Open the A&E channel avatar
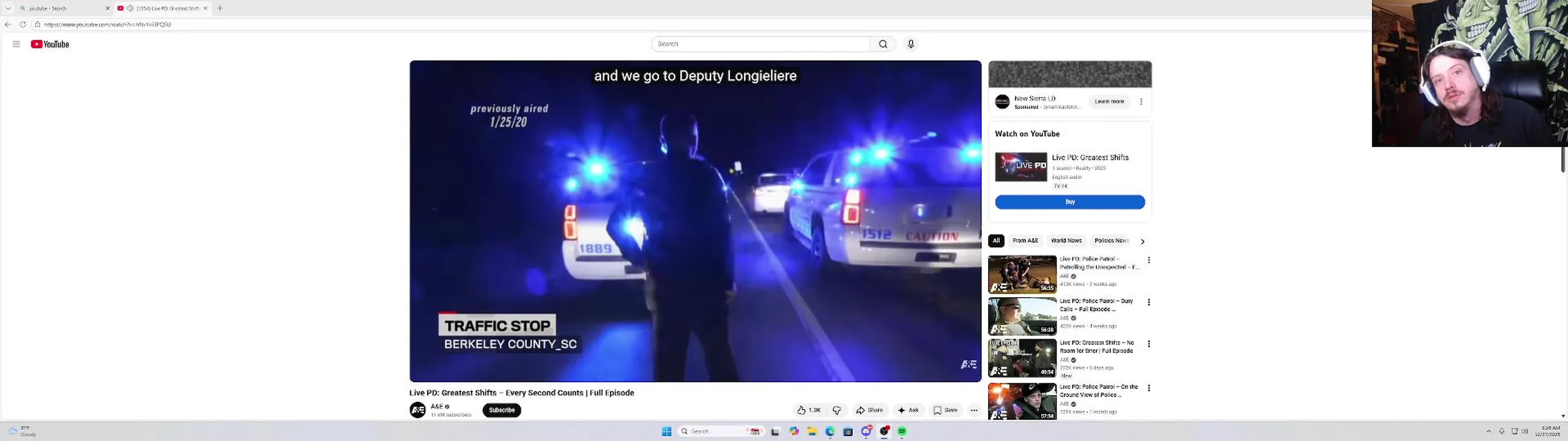This screenshot has height=441, width=1568. point(418,410)
